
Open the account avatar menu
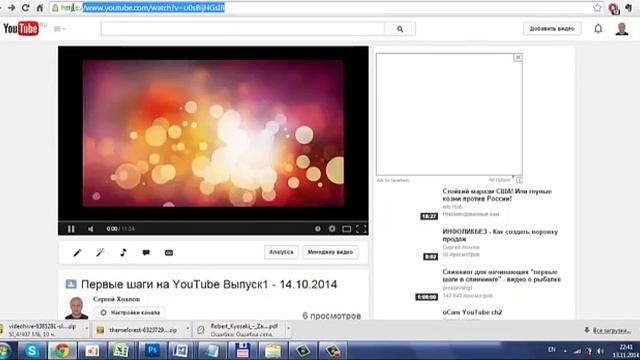click(622, 29)
